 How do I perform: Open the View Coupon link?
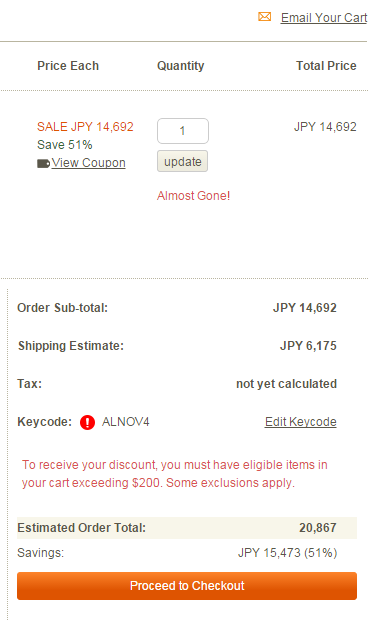coord(88,163)
